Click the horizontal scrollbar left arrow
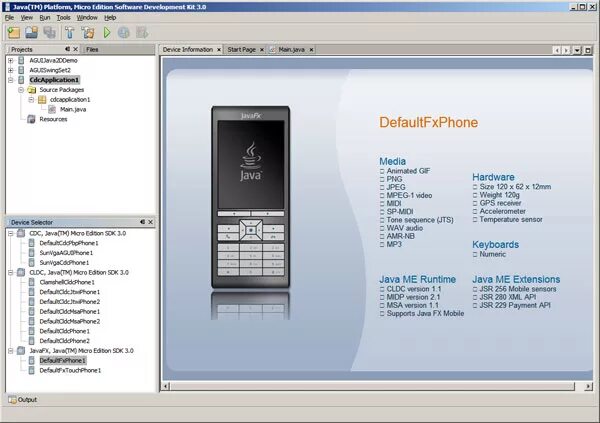Image resolution: width=600 pixels, height=423 pixels. point(166,387)
